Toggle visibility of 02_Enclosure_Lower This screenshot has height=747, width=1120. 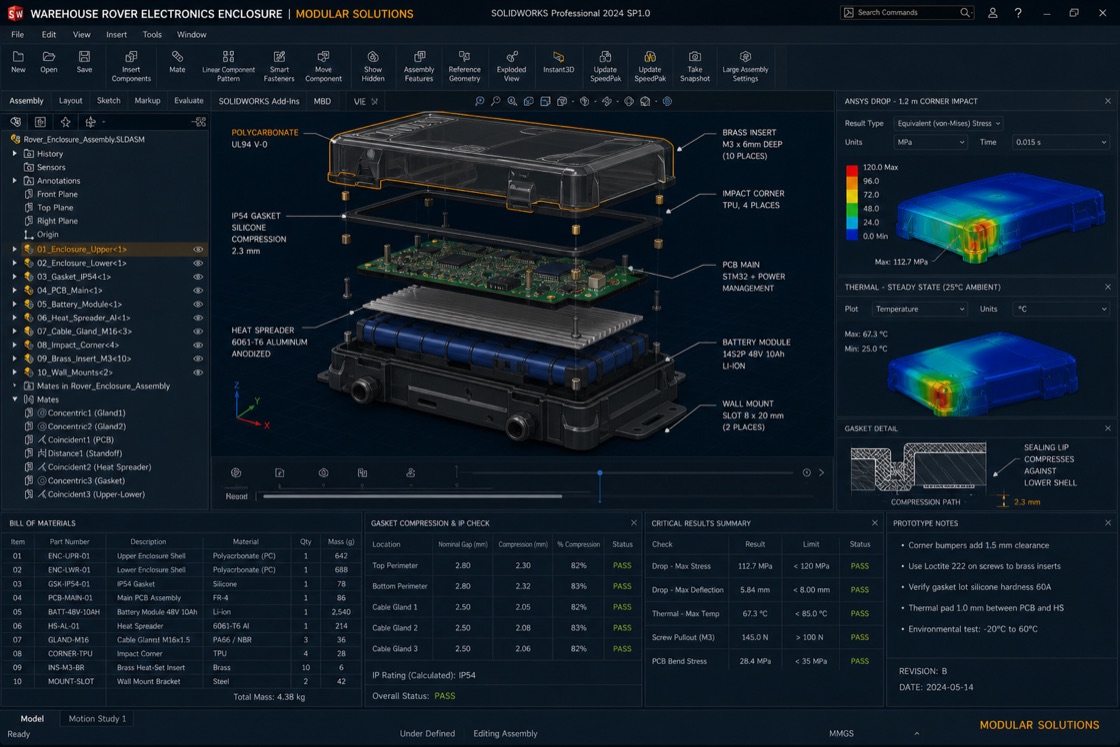pos(198,263)
